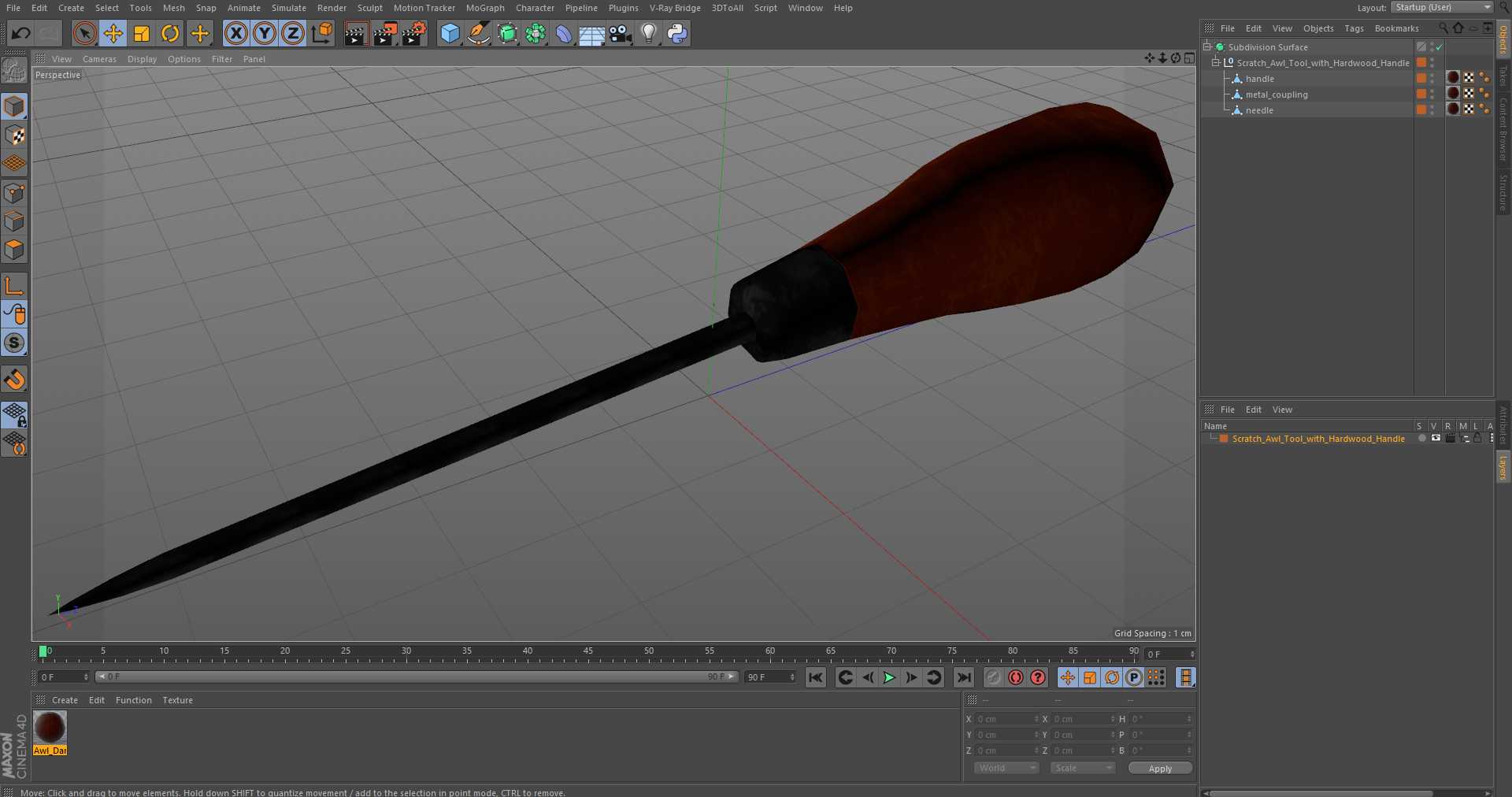
Task: Click the timeline range slider bar
Action: click(x=417, y=677)
